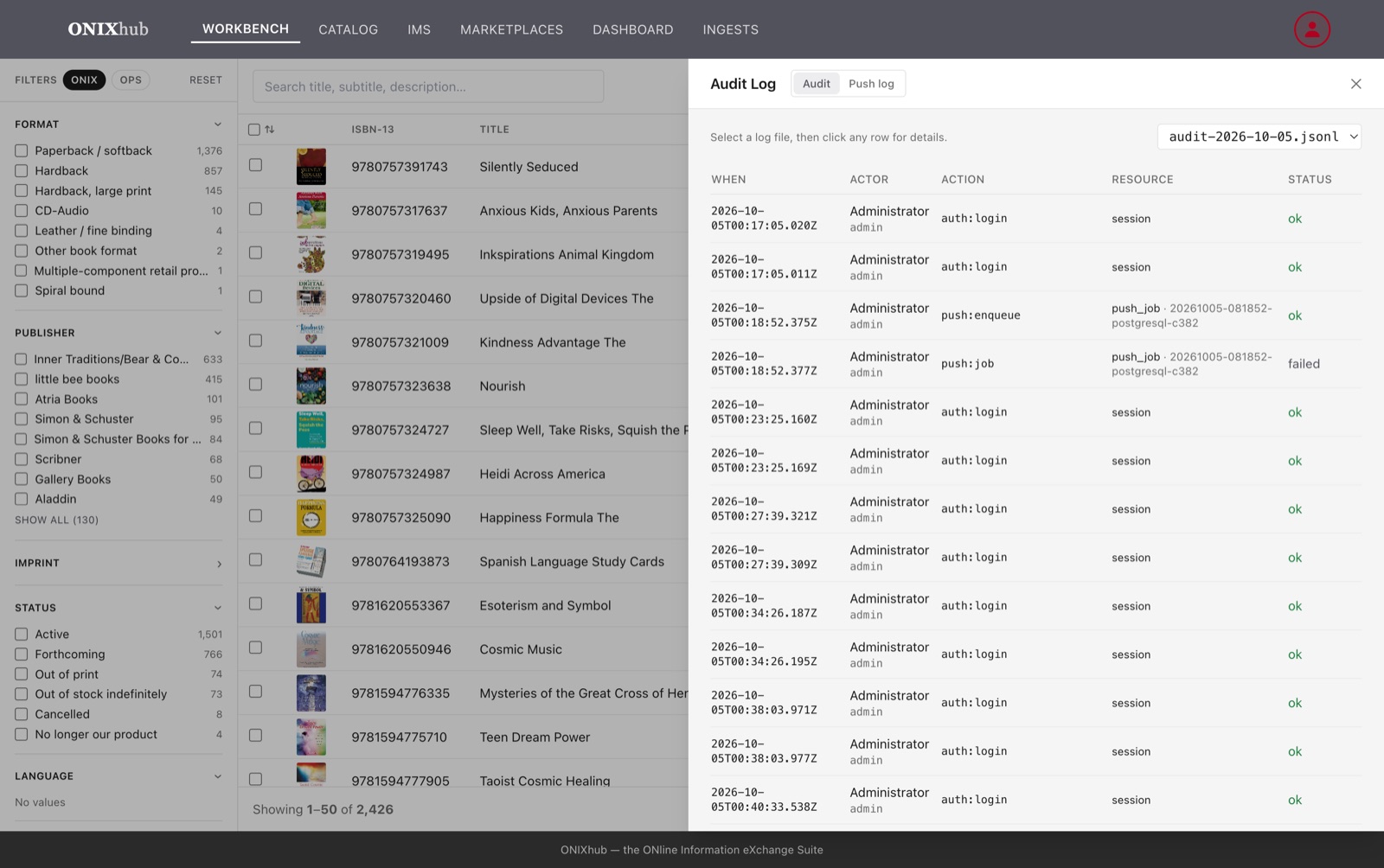Viewport: 1384px width, 868px height.
Task: Open Nourish book cover thumbnail
Action: point(311,386)
